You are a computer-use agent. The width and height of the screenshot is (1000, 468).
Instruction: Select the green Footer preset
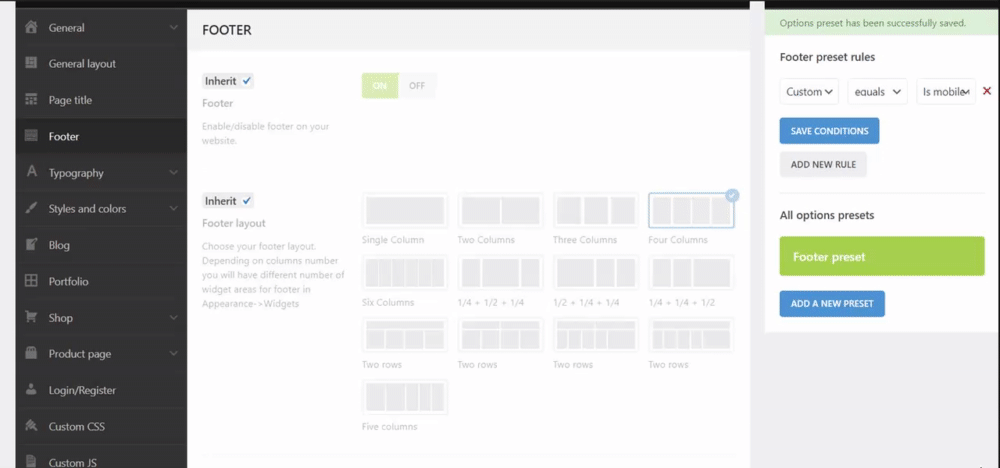(882, 256)
